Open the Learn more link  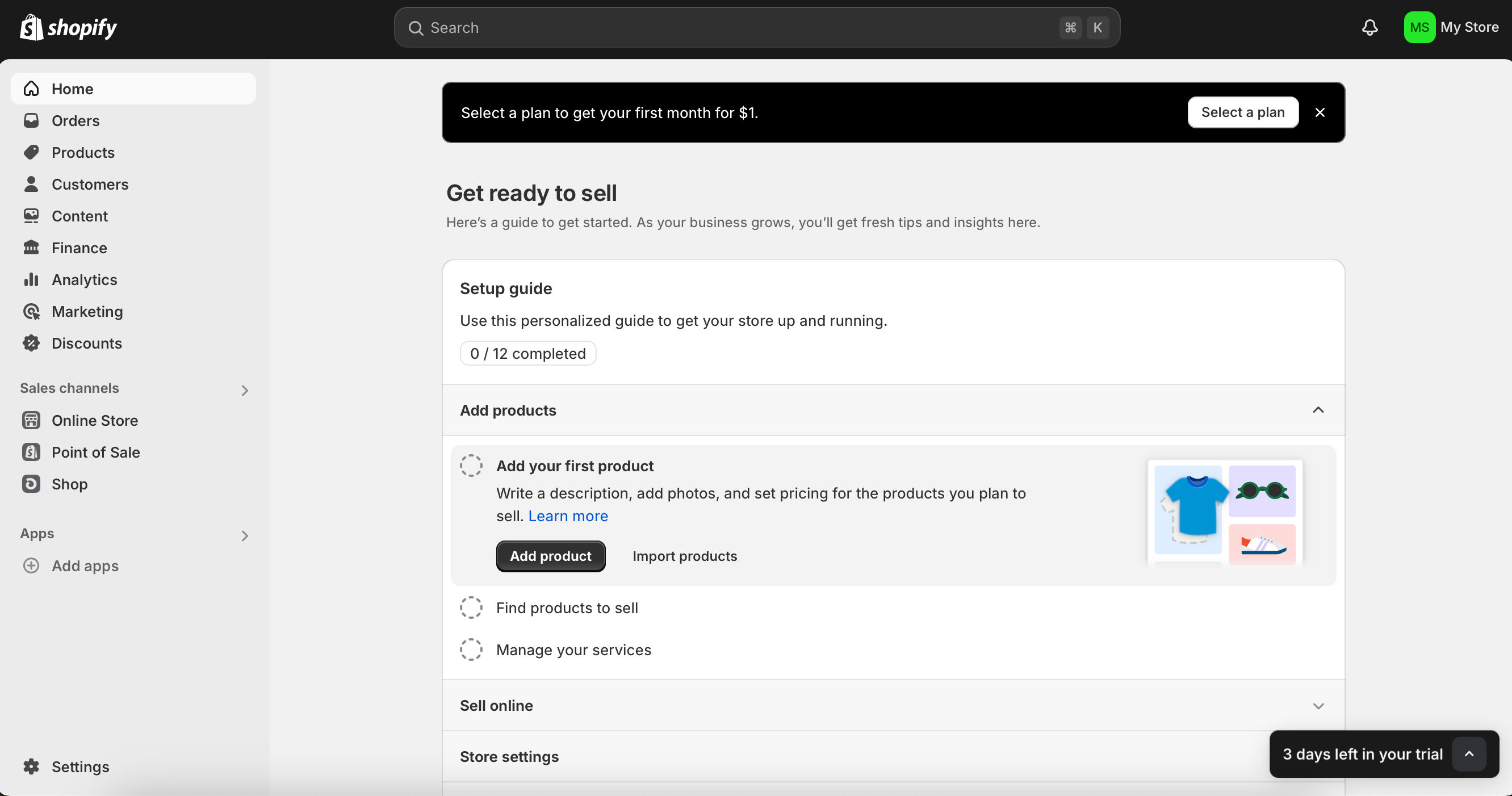(568, 516)
